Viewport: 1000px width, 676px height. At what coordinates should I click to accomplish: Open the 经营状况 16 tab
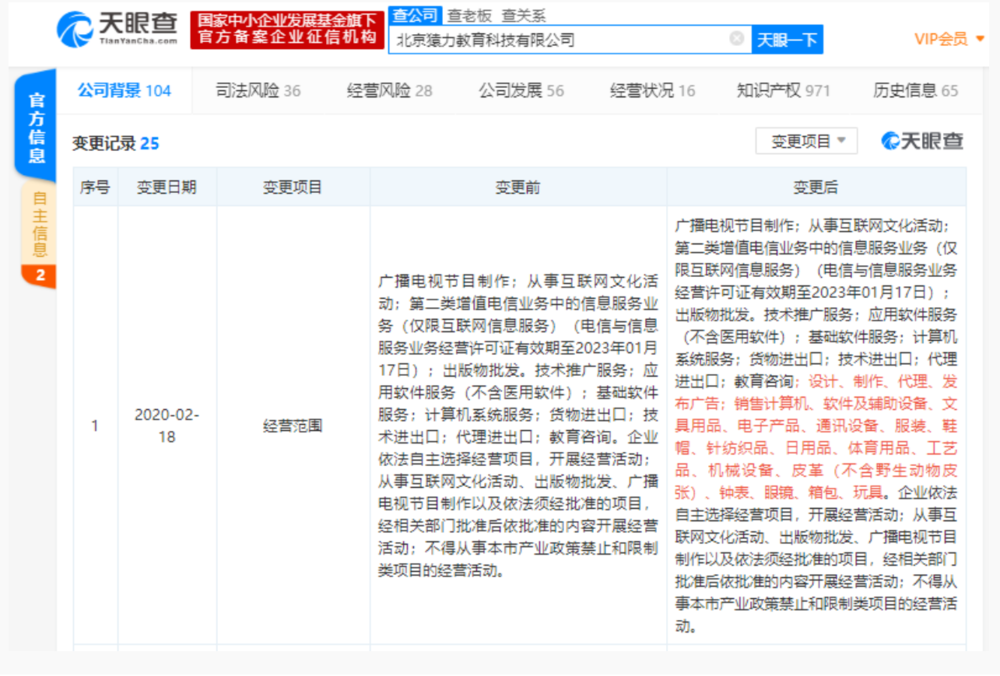[652, 91]
